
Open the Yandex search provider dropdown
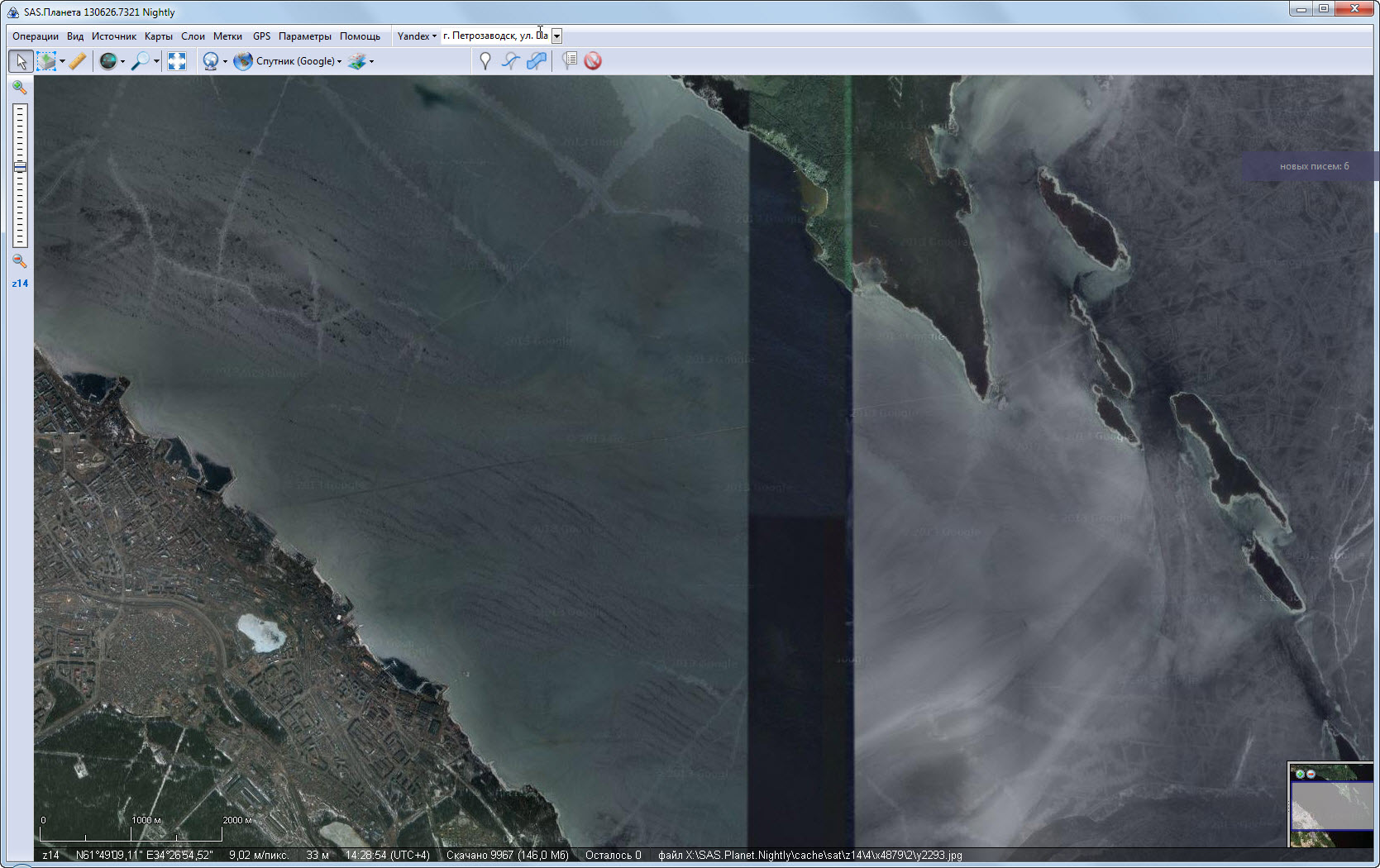(x=417, y=36)
